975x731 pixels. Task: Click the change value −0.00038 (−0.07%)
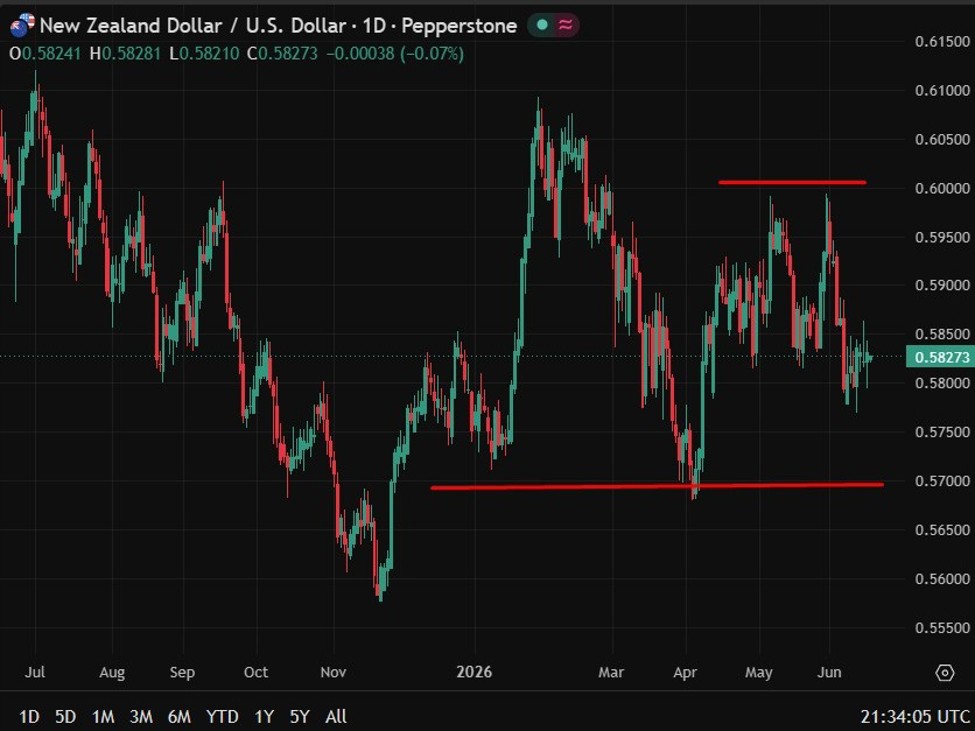395,54
